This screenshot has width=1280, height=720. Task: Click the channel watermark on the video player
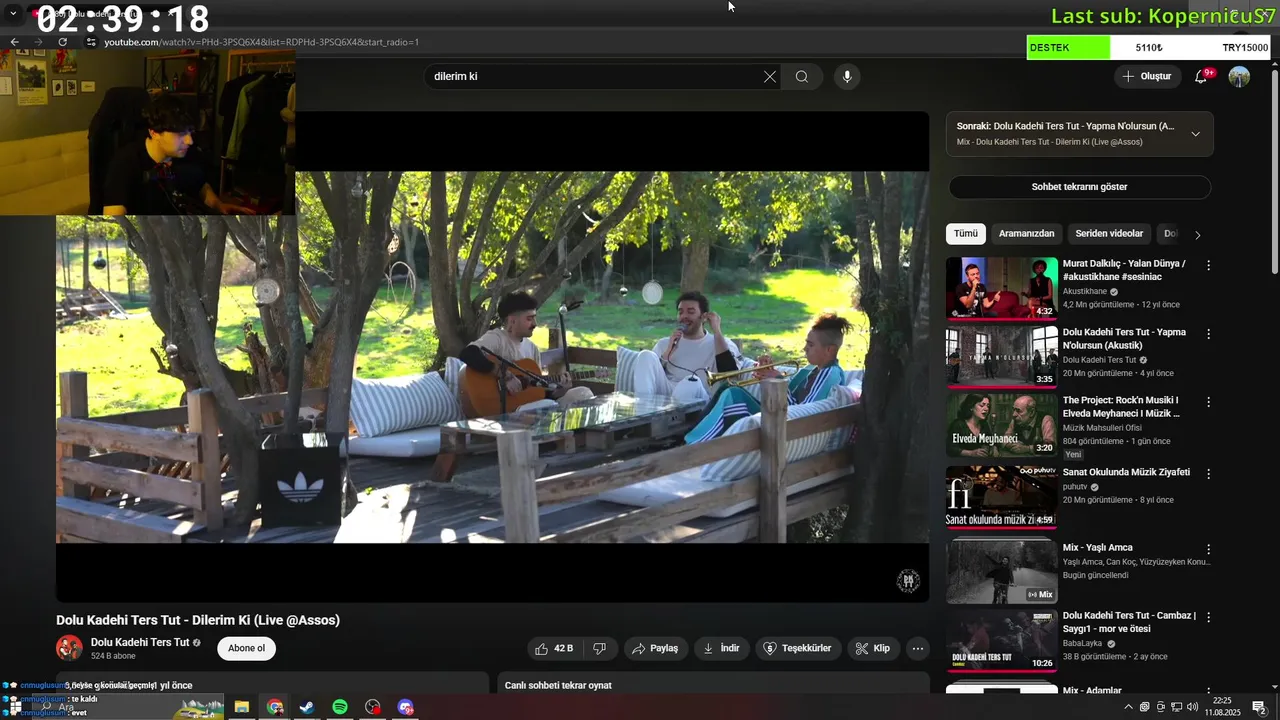pos(908,581)
